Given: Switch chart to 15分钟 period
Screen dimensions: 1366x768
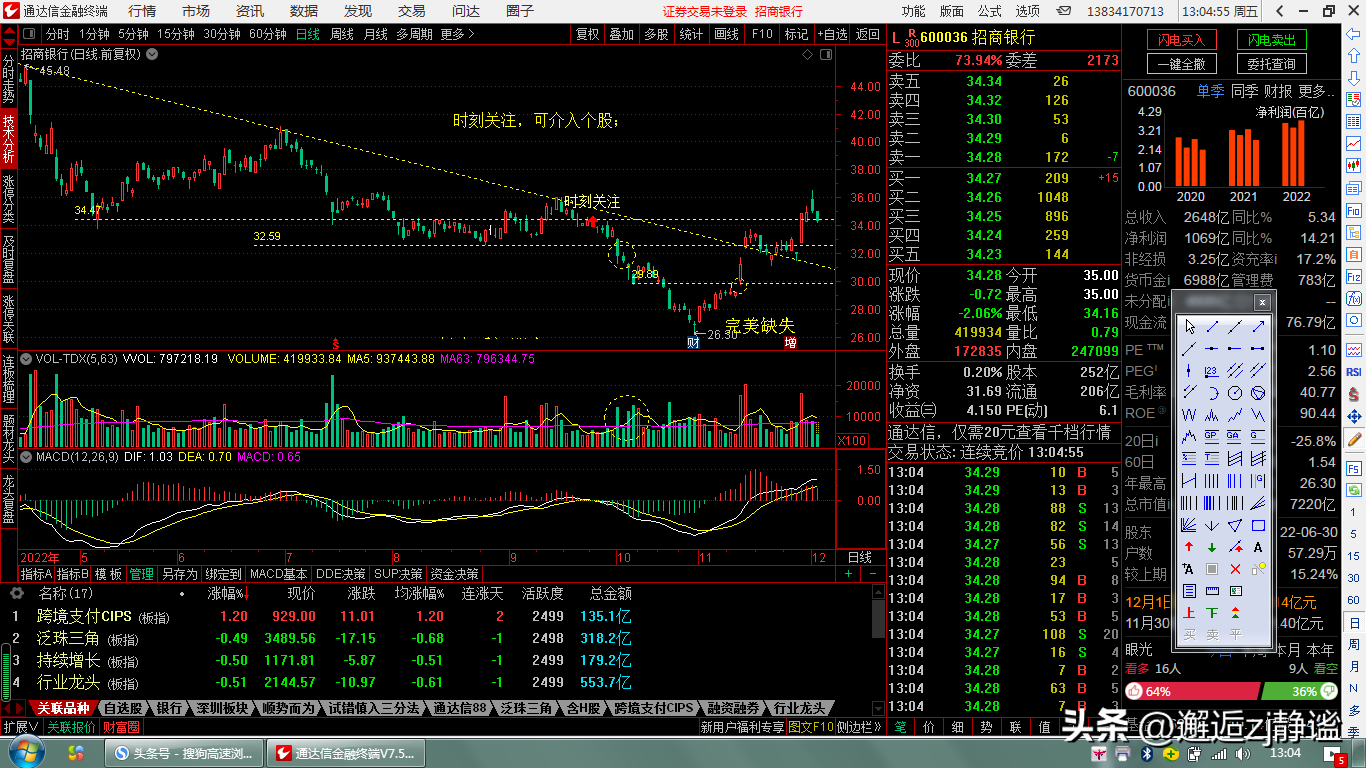Looking at the screenshot, I should [x=176, y=34].
